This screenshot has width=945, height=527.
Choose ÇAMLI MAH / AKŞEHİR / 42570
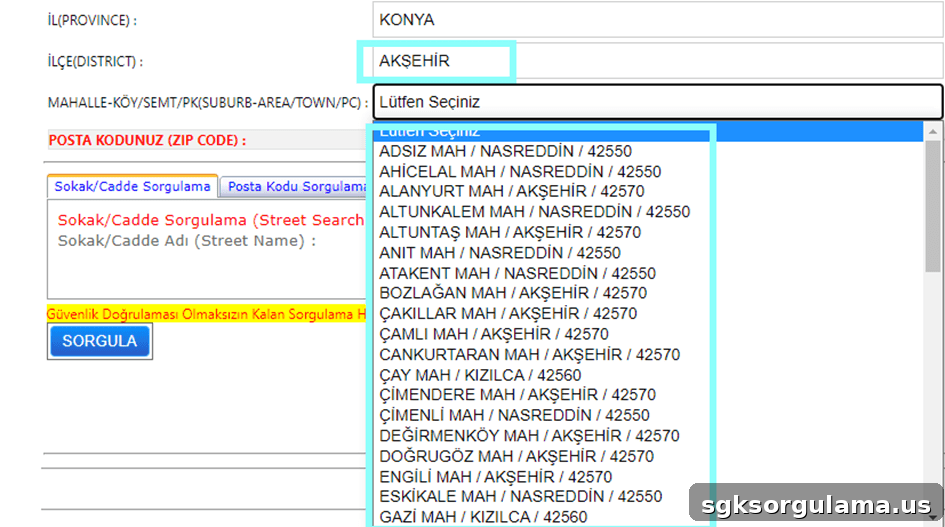coord(648,335)
